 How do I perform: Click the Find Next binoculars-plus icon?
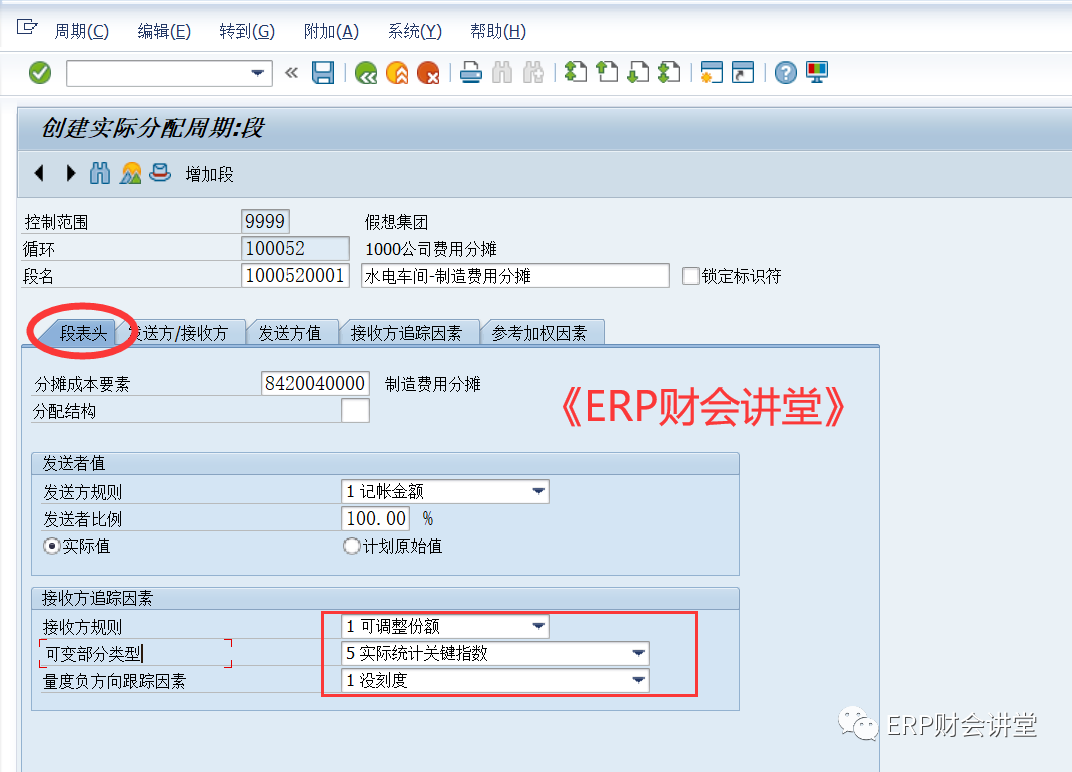coord(533,72)
